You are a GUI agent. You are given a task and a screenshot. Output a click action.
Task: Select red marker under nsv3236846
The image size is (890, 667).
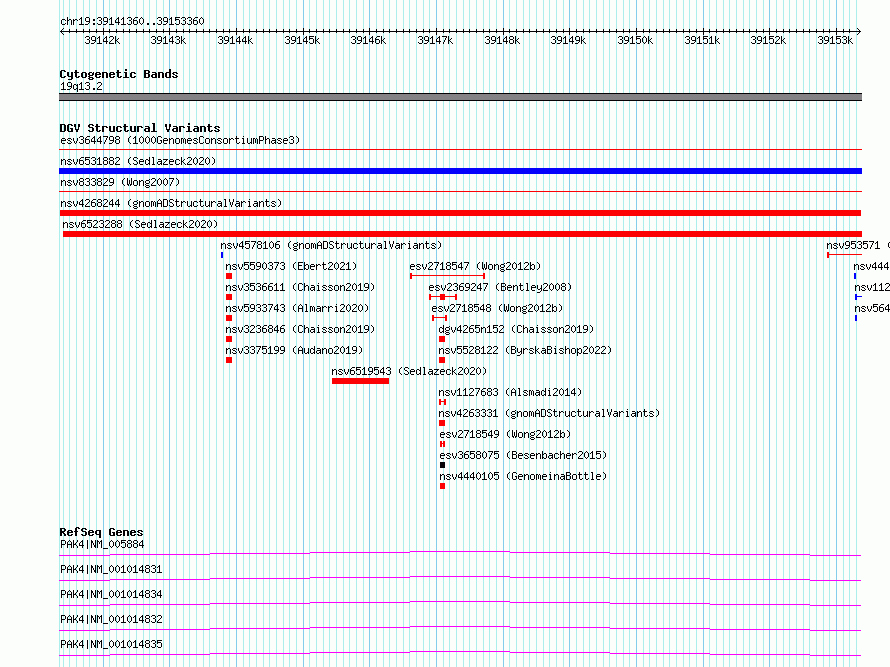(x=229, y=339)
